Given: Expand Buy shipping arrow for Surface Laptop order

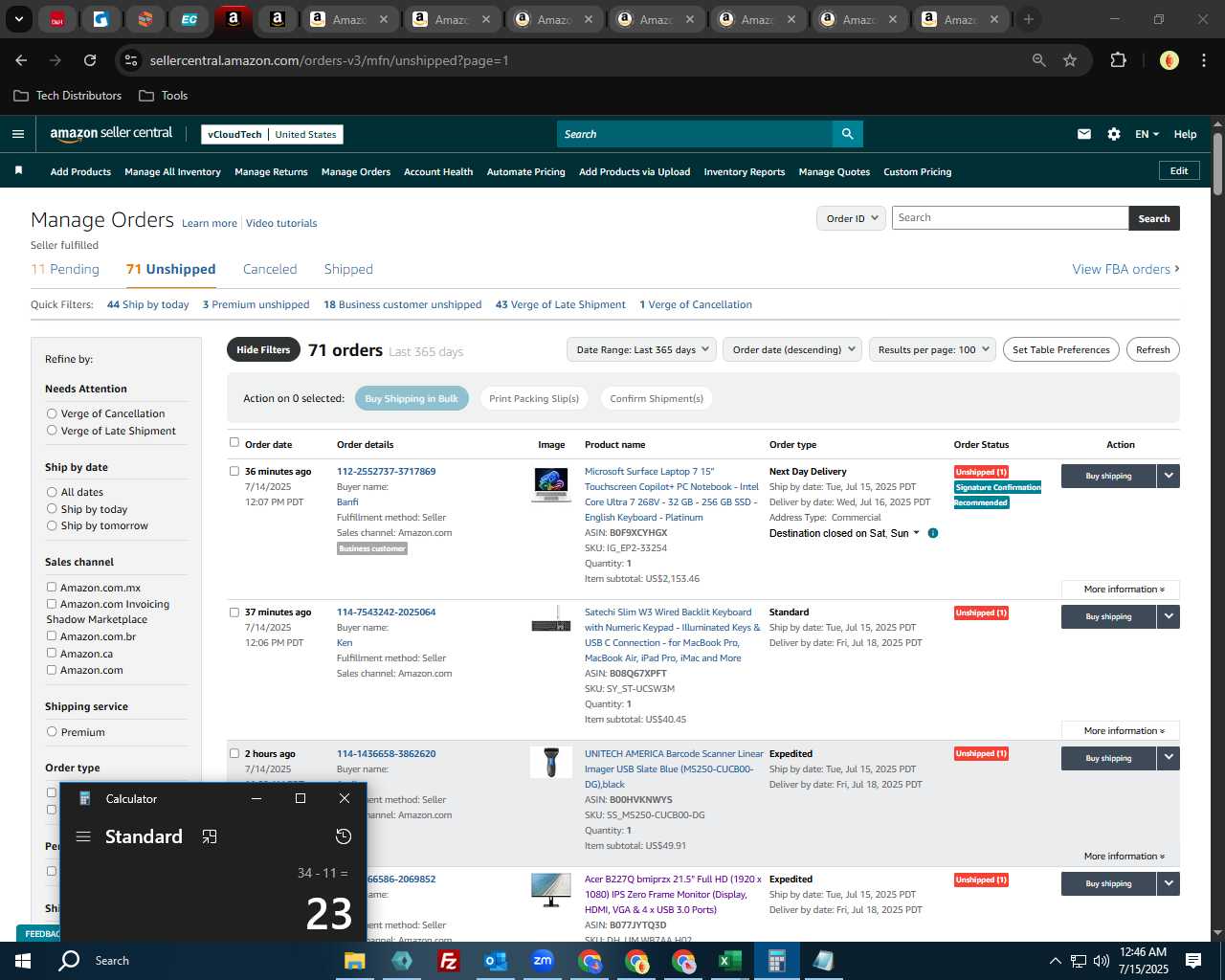Looking at the screenshot, I should [x=1169, y=476].
